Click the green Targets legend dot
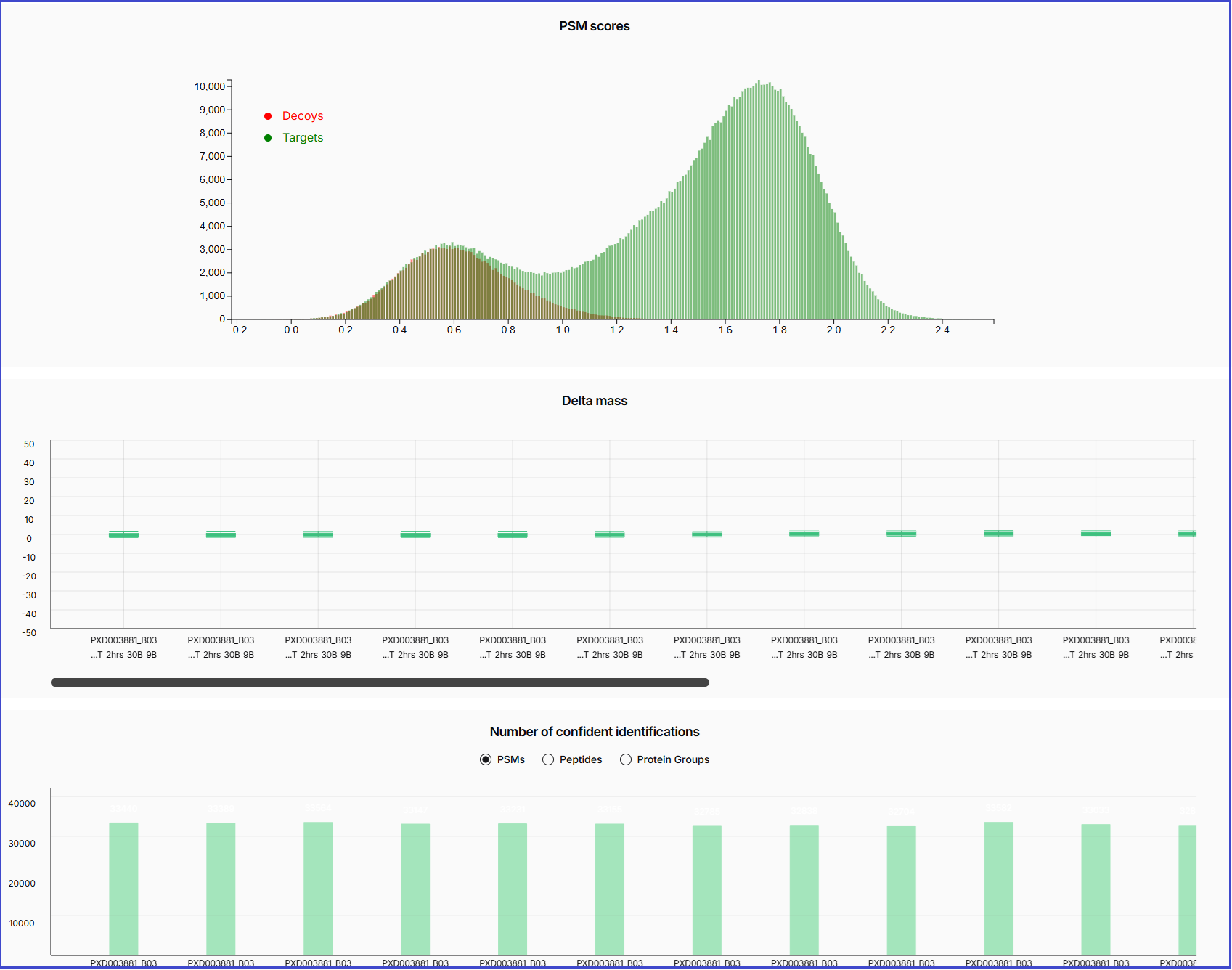The width and height of the screenshot is (1232, 970). [268, 138]
